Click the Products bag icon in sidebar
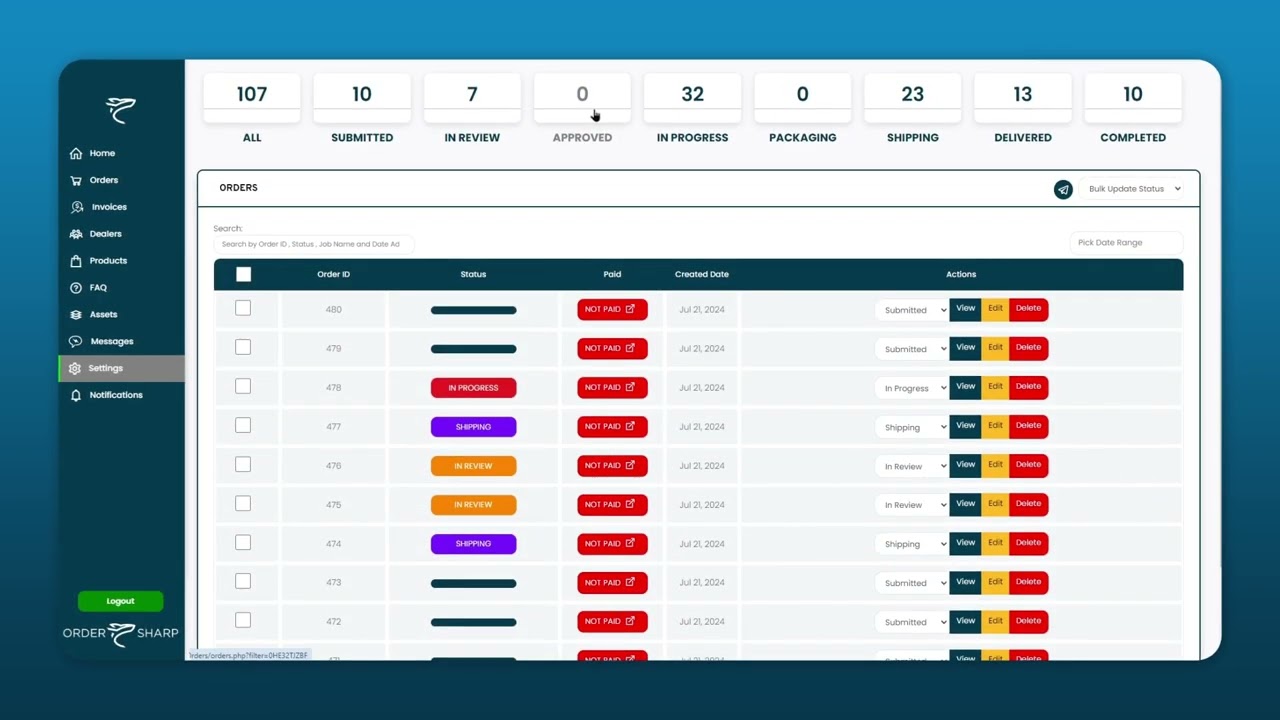The image size is (1280, 720). point(76,261)
